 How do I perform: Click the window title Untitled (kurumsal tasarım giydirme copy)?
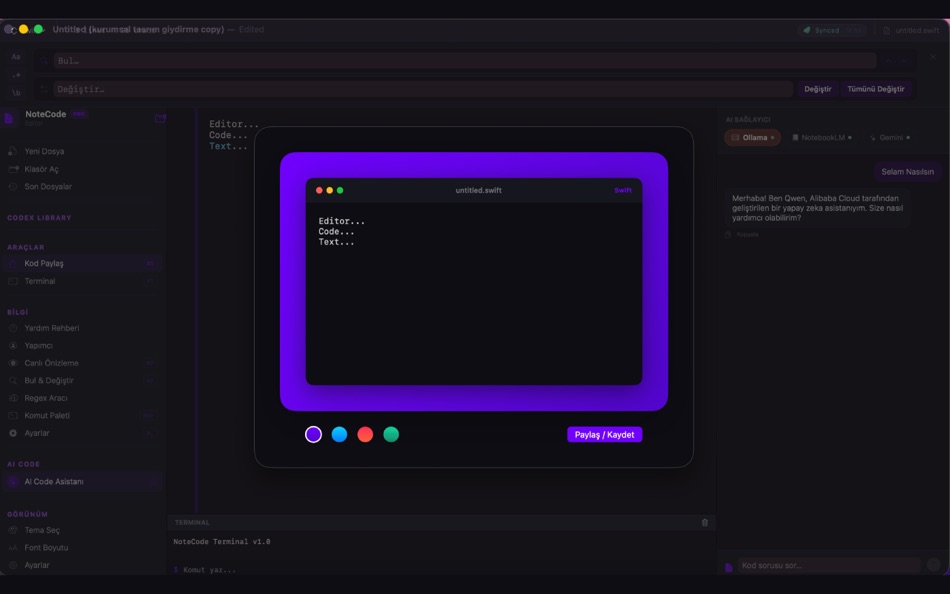tap(138, 29)
